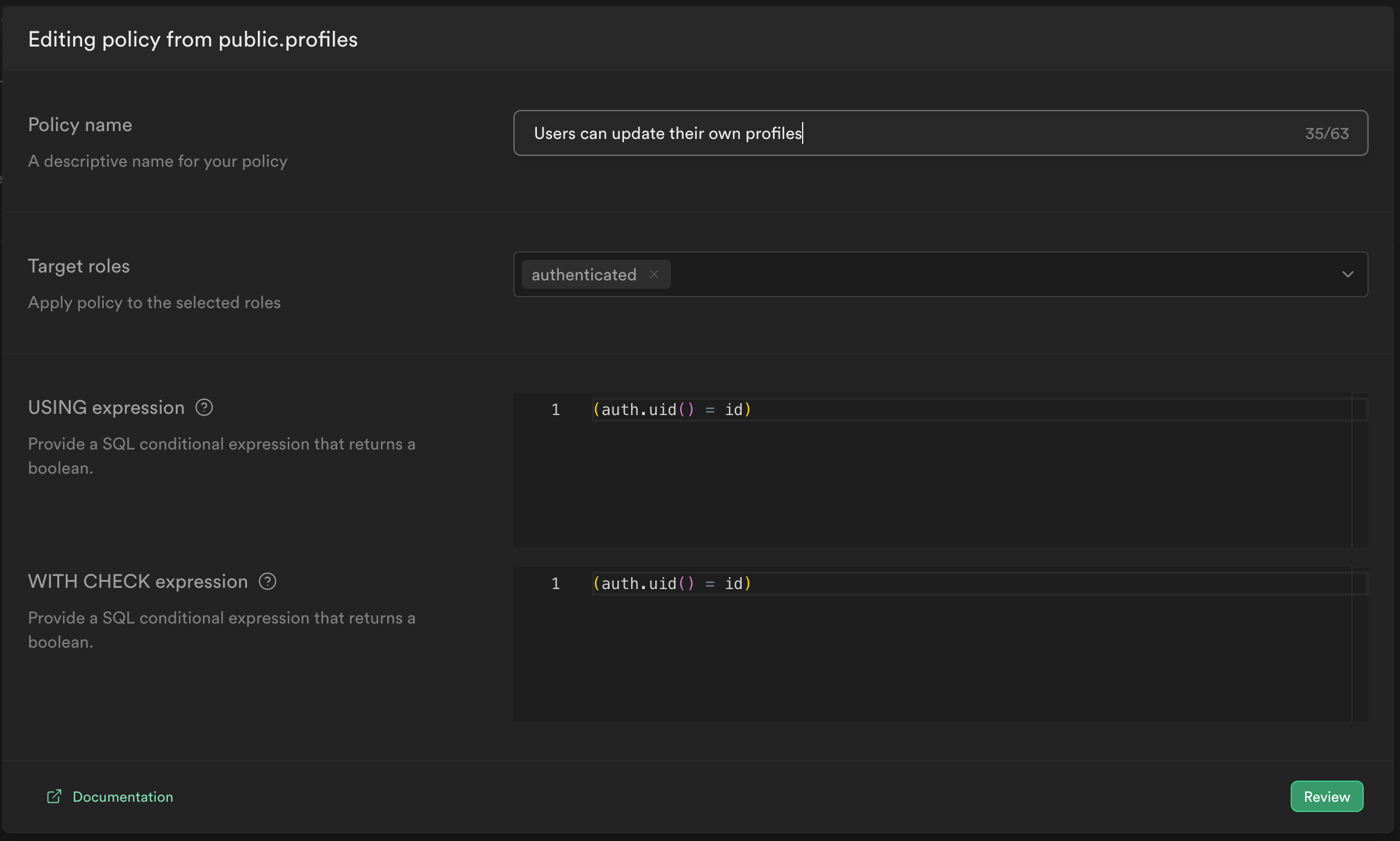Remove the authenticated role tag
1400x841 pixels.
(654, 274)
